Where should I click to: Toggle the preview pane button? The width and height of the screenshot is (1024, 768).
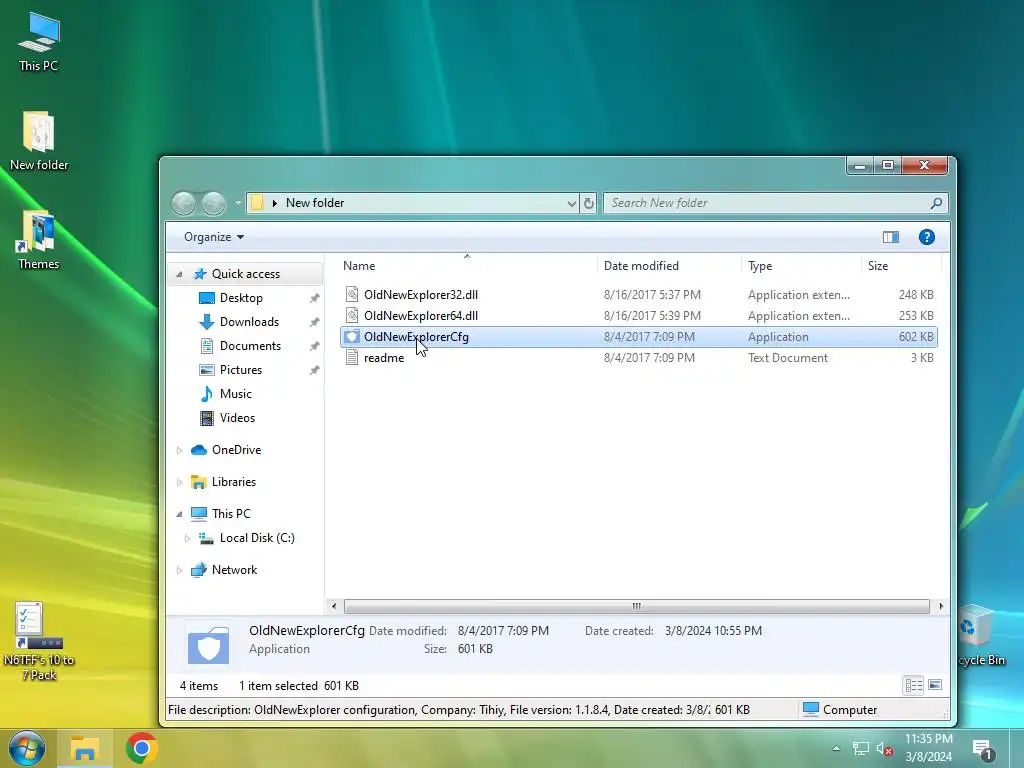click(891, 237)
